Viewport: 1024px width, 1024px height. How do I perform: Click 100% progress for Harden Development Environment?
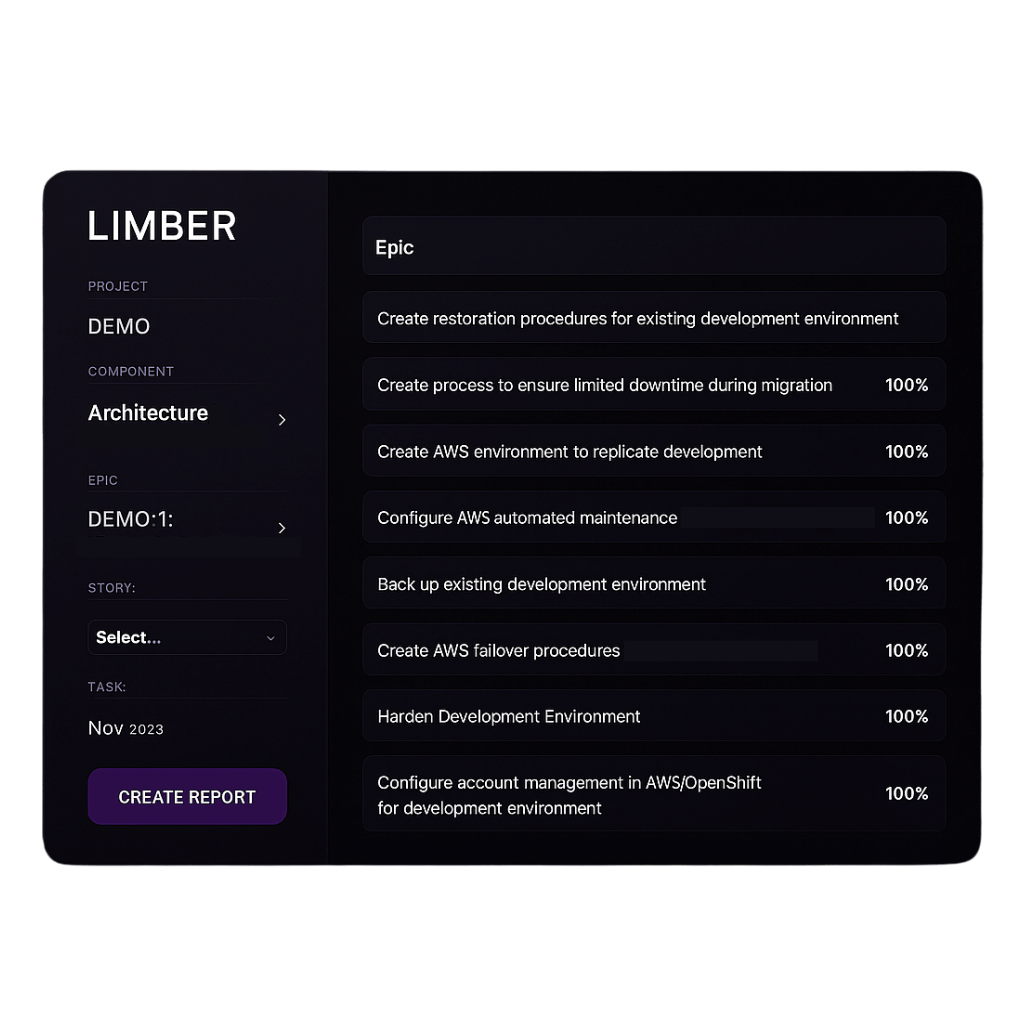tap(906, 717)
